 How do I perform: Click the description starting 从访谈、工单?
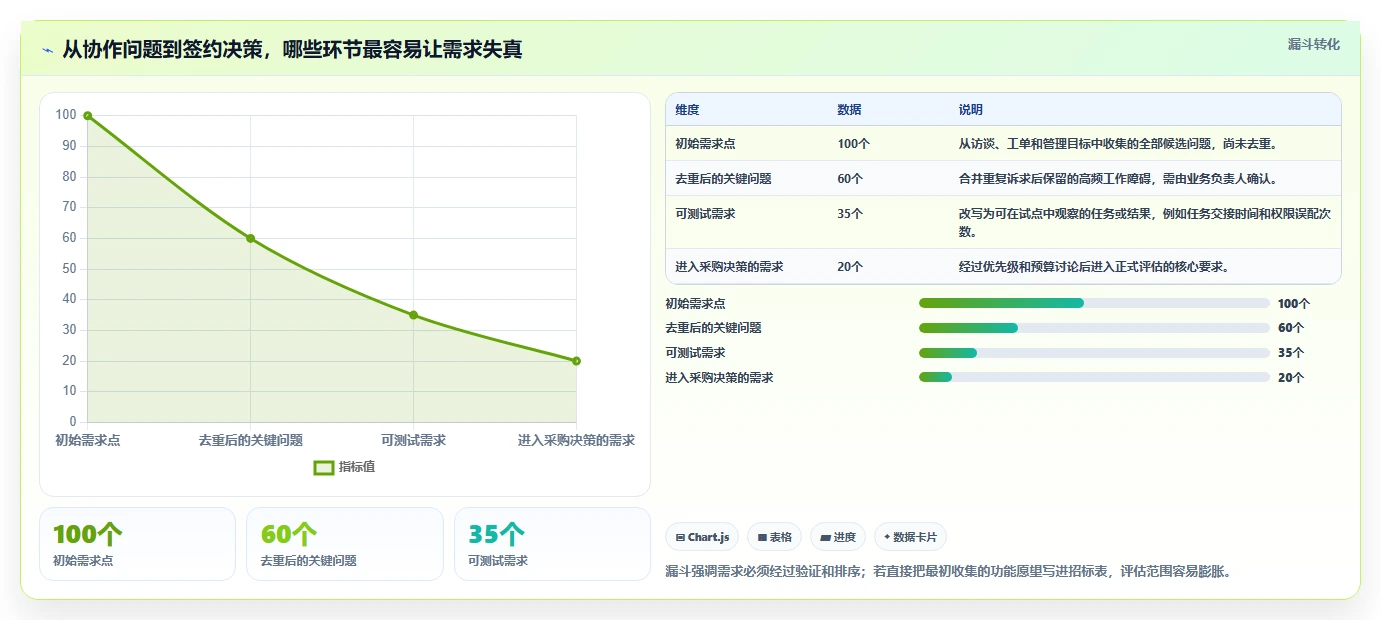1118,144
